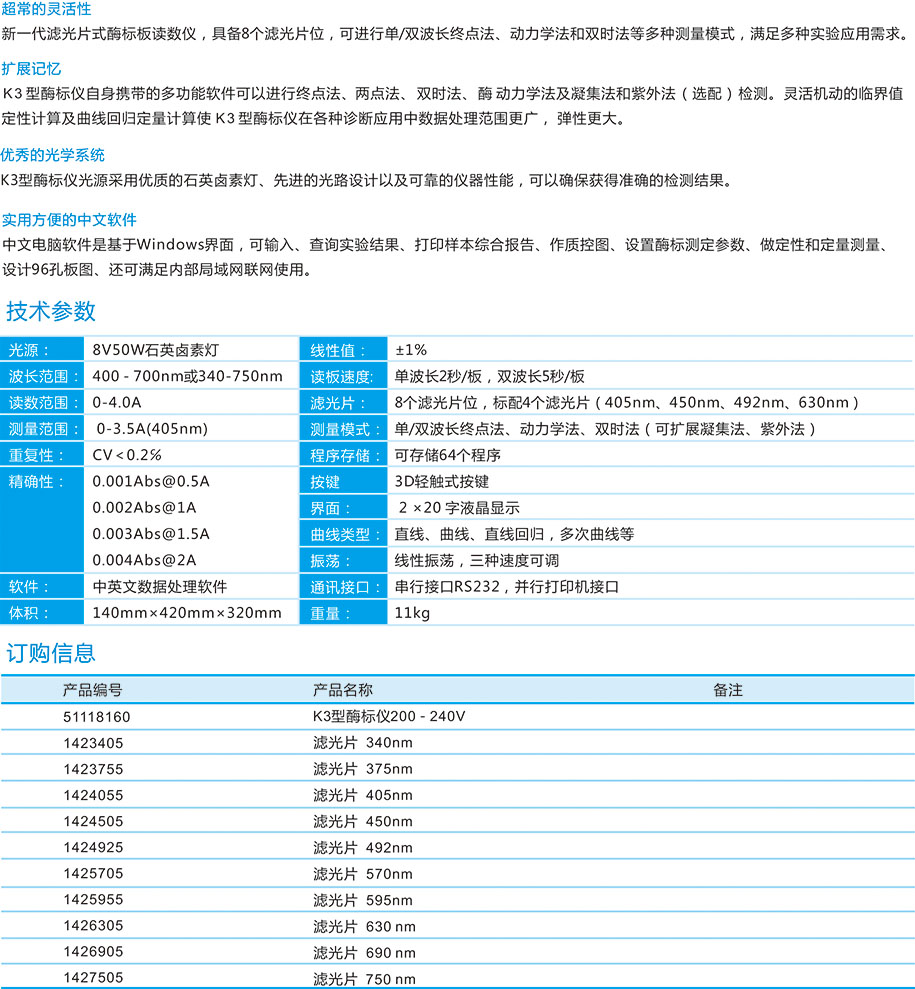
Task: Click the value ±1%
Action: click(411, 349)
